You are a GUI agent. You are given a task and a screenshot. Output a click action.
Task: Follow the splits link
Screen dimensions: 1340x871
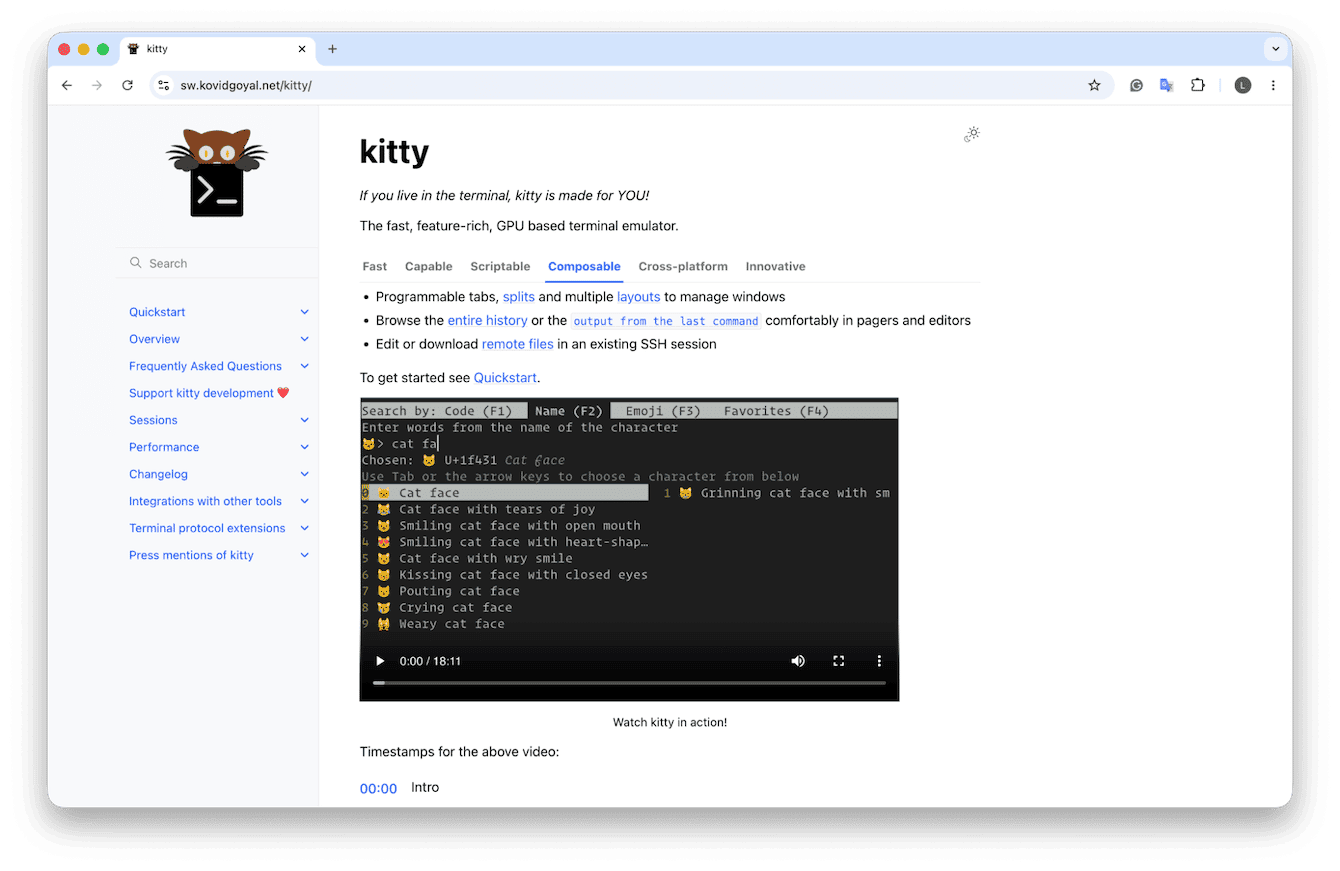[x=519, y=297]
